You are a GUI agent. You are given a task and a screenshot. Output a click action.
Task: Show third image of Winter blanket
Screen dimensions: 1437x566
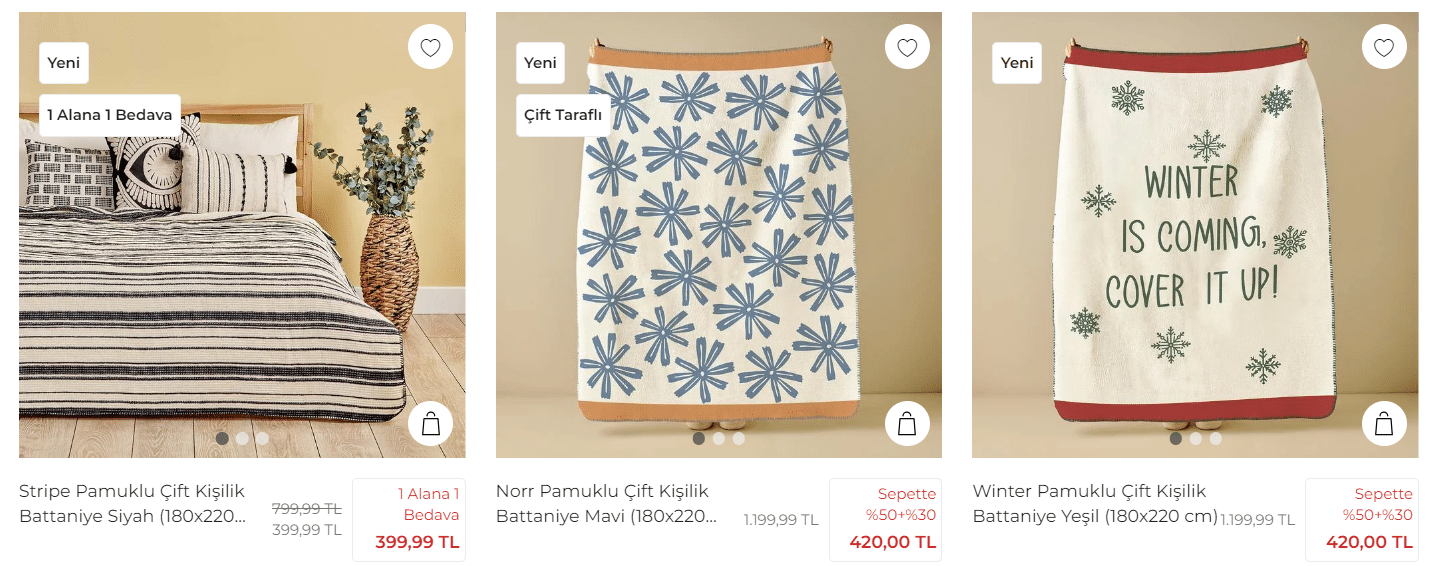[x=1215, y=438]
